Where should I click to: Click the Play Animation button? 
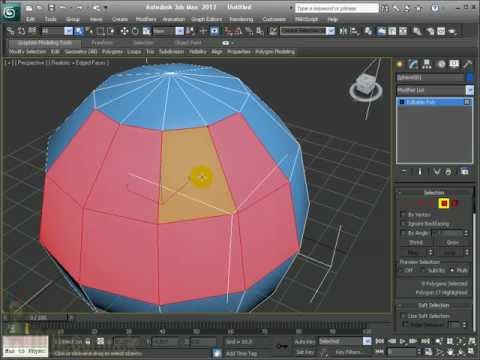click(403, 341)
